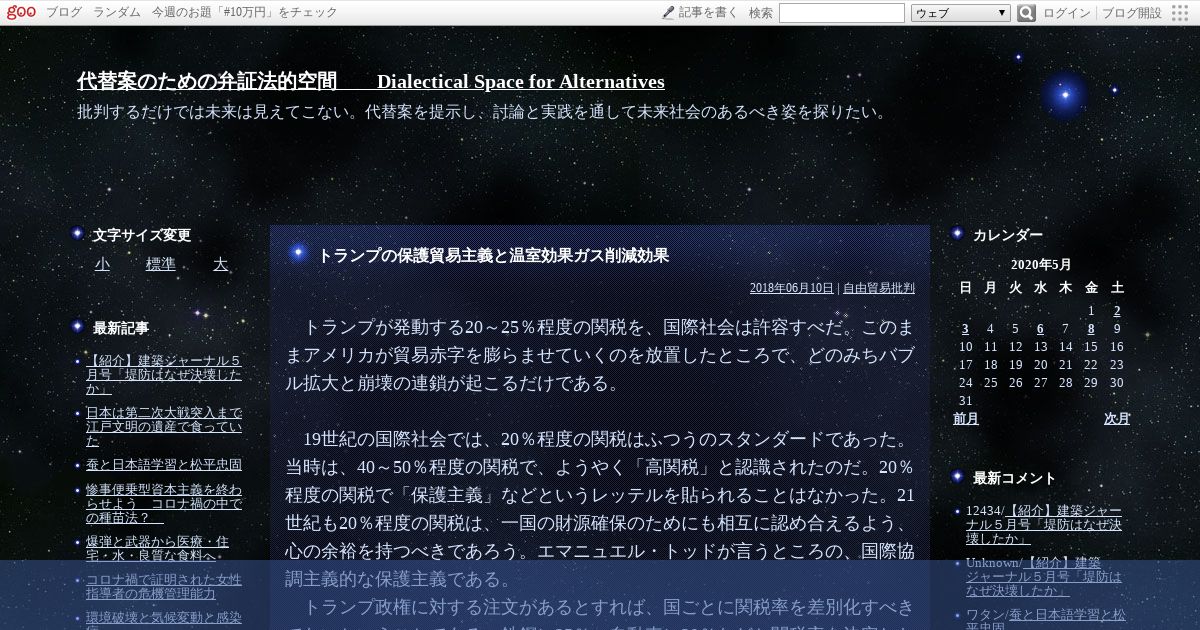
Task: Open article title トランプの保護貿易主義と温室効果ガス削減効果
Action: 493,255
